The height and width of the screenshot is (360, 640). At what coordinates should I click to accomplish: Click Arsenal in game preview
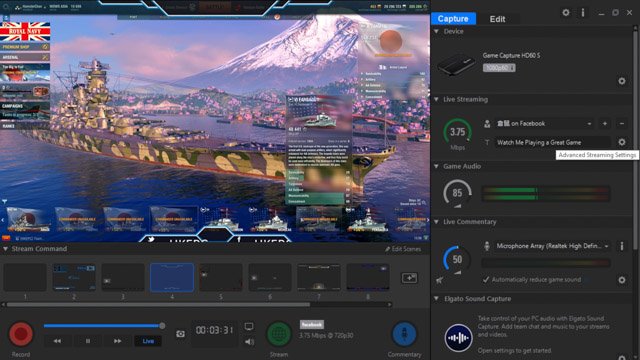(25, 57)
